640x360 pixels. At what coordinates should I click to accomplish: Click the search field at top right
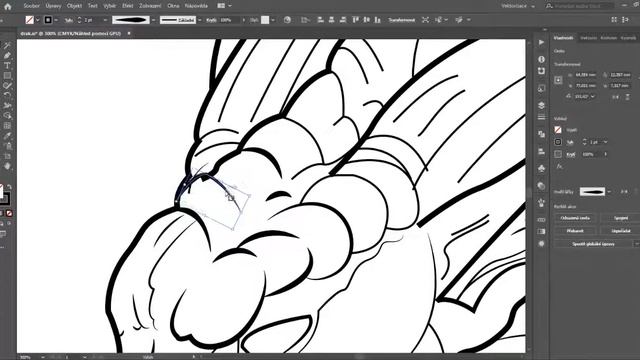tap(580, 6)
